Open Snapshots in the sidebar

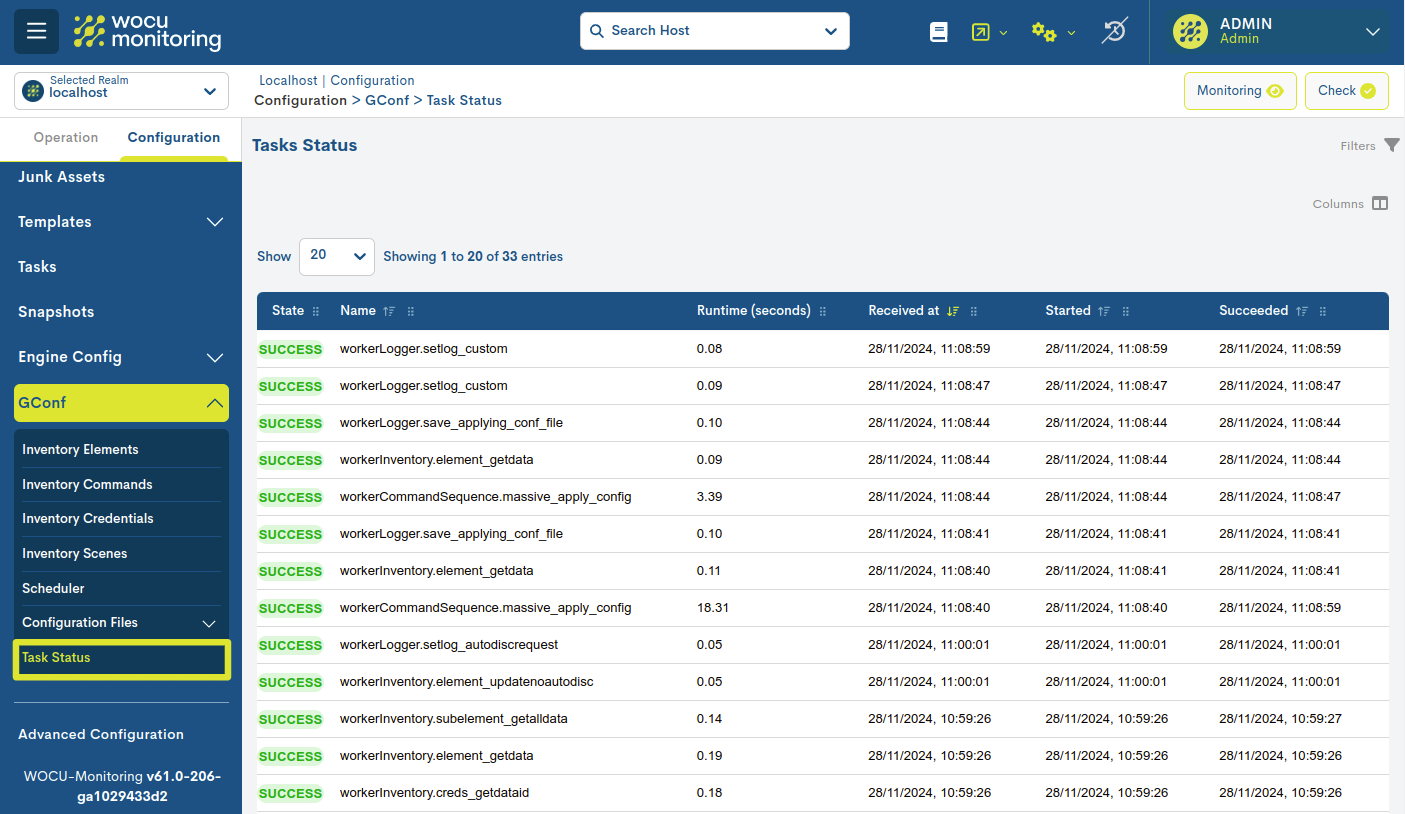tap(56, 312)
